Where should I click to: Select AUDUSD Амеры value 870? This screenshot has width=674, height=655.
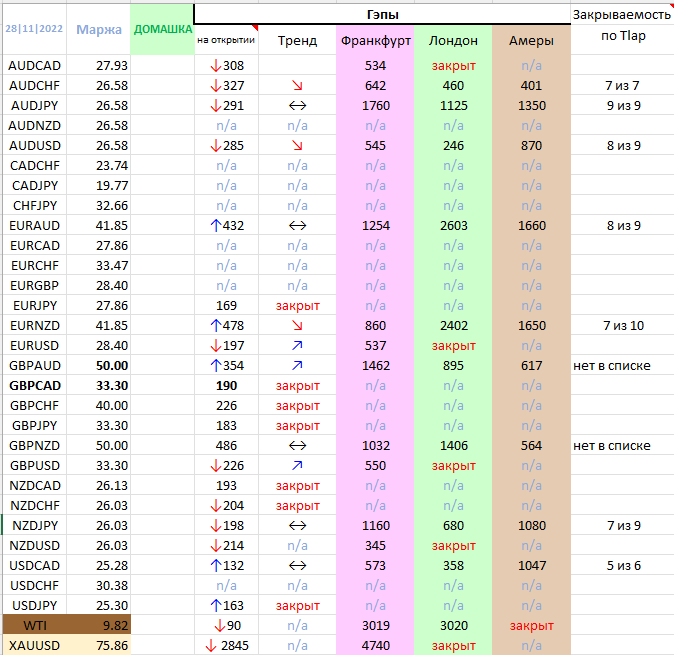click(531, 145)
